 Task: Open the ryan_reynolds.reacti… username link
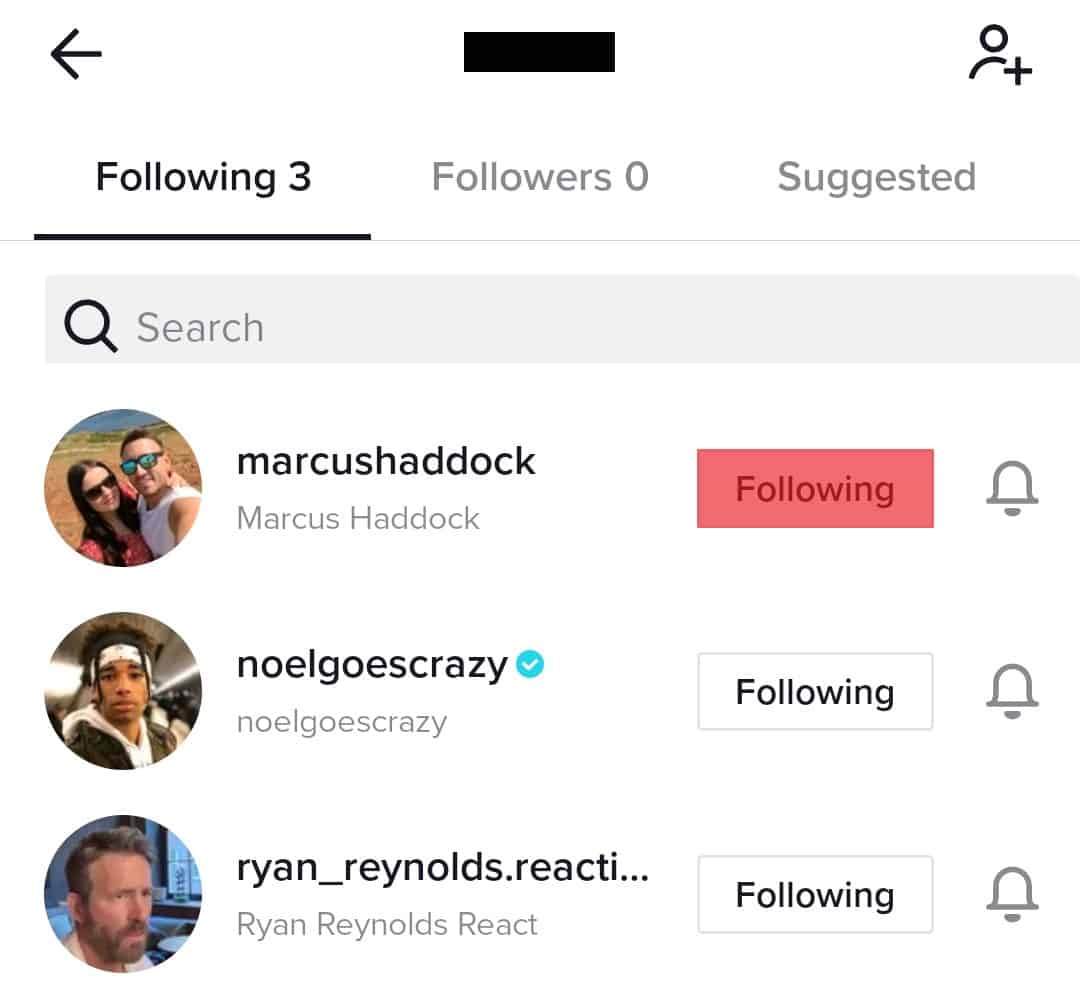[x=443, y=868]
